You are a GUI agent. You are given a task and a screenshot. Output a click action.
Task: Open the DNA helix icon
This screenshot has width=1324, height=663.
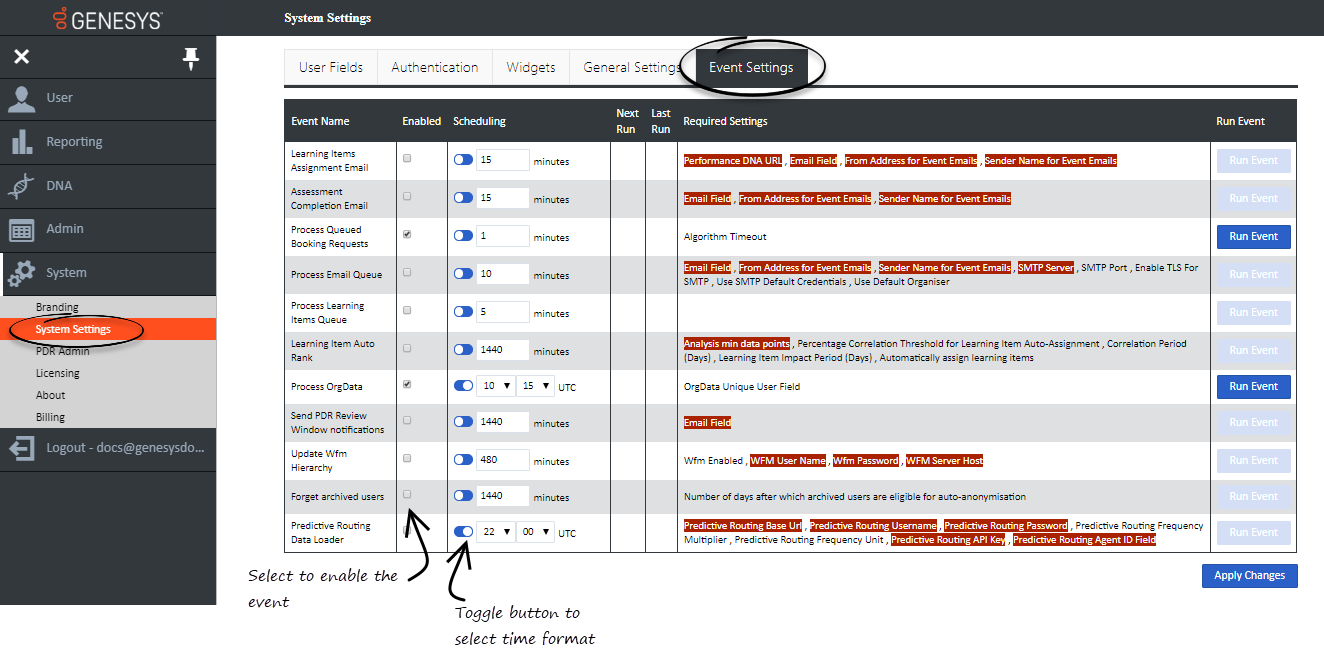[x=22, y=186]
